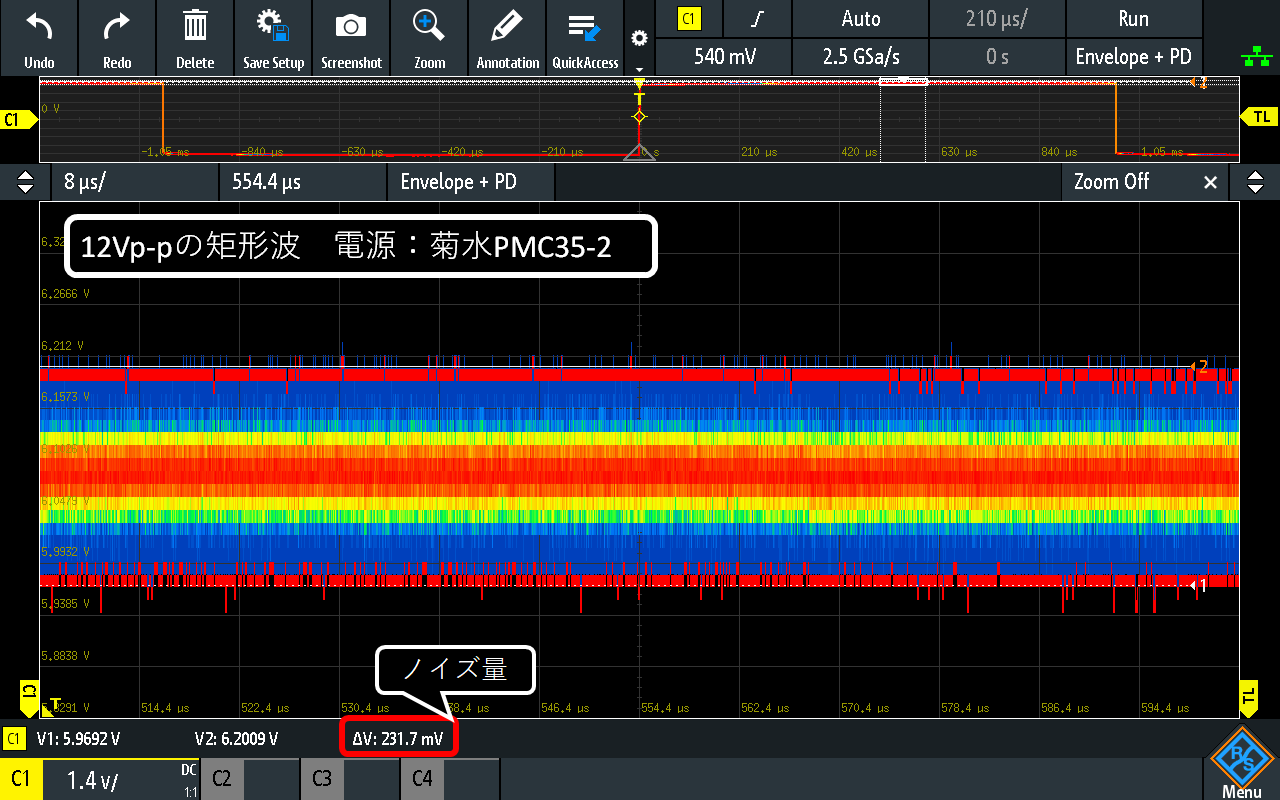Set trigger mode Auto
1280x800 pixels.
(x=860, y=18)
